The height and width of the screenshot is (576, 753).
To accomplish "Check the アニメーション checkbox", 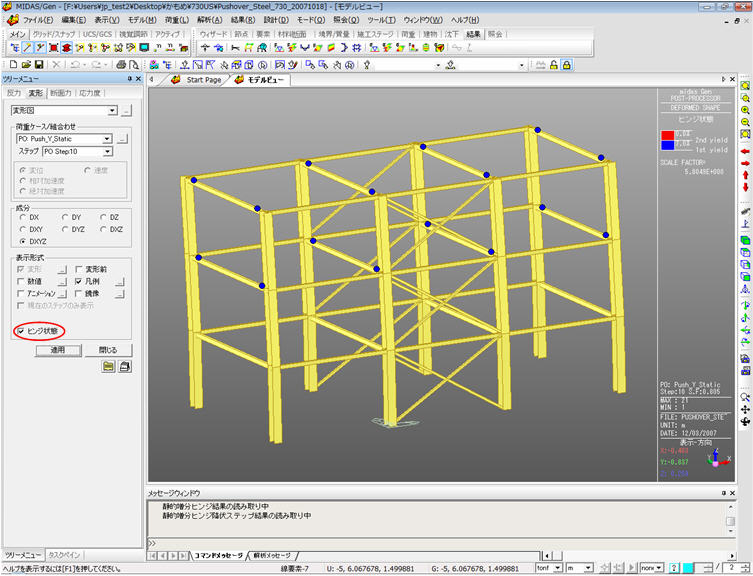I will pyautogui.click(x=20, y=293).
